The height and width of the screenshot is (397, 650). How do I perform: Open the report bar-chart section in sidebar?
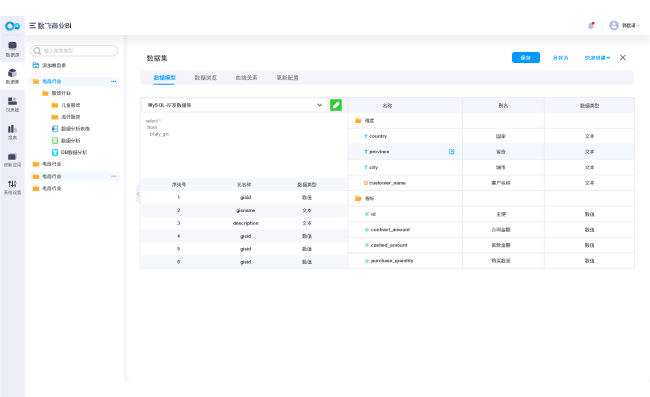(12, 132)
